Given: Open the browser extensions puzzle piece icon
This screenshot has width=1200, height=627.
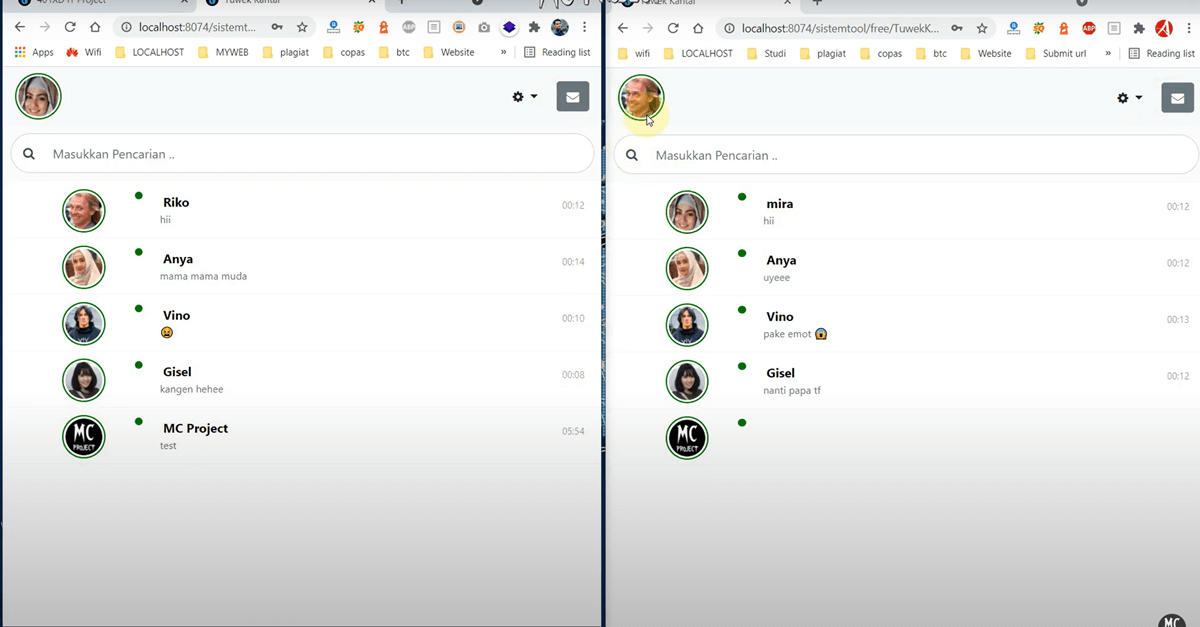Looking at the screenshot, I should tap(533, 28).
